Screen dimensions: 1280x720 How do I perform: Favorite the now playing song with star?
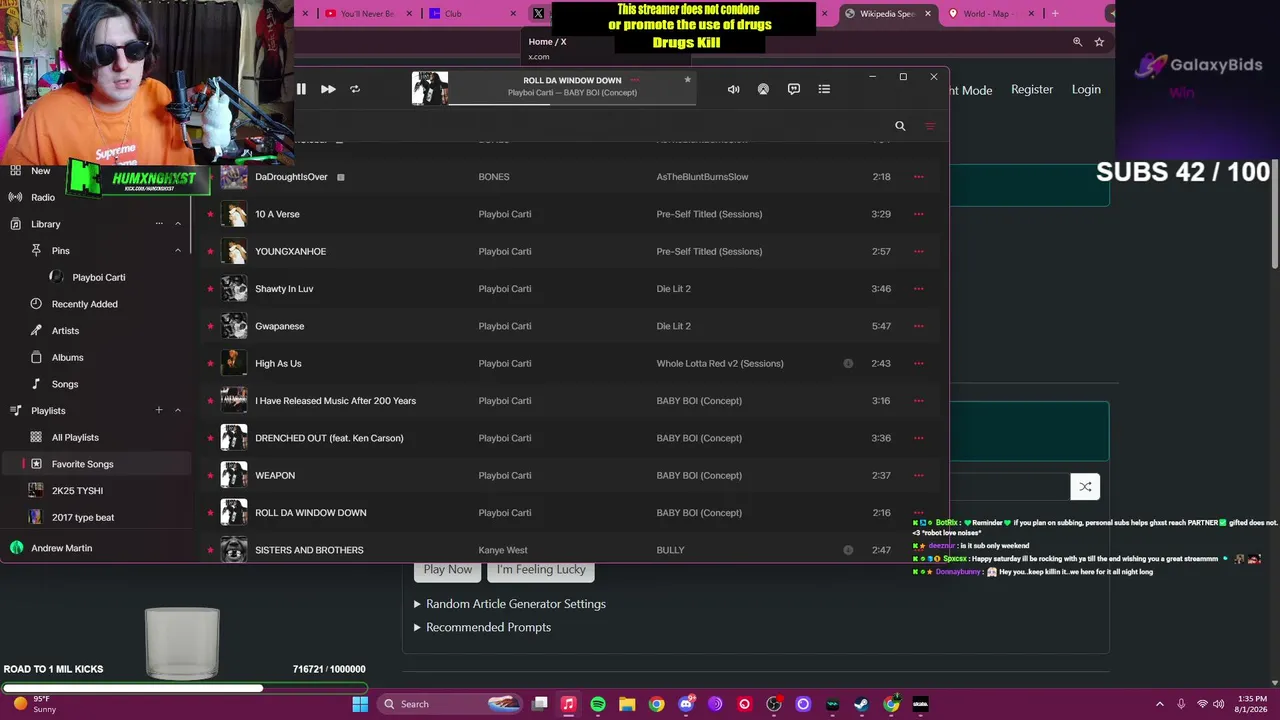[687, 80]
